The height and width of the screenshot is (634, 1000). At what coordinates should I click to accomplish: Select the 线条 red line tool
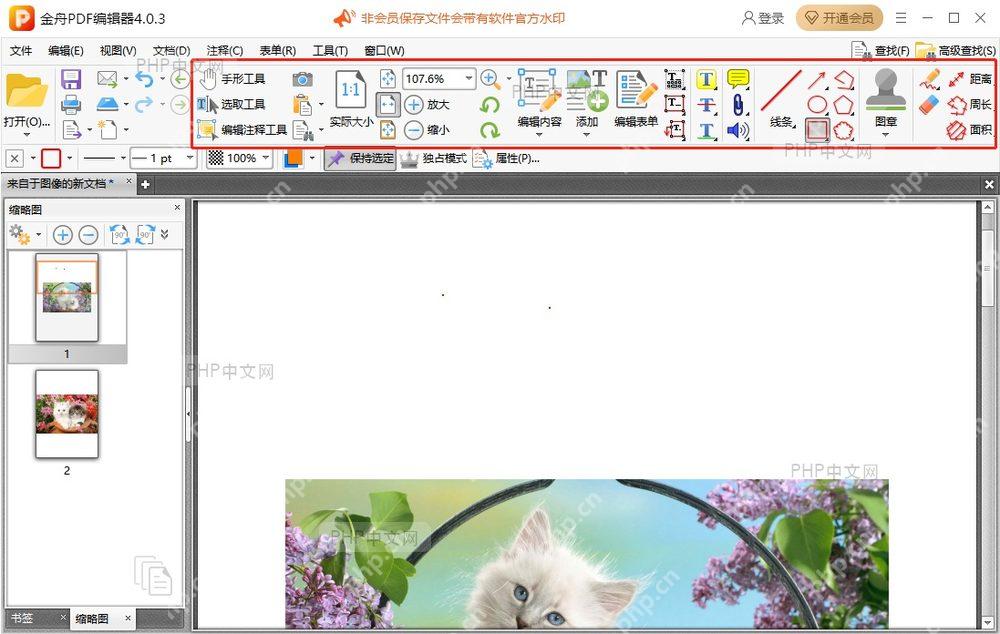[781, 98]
